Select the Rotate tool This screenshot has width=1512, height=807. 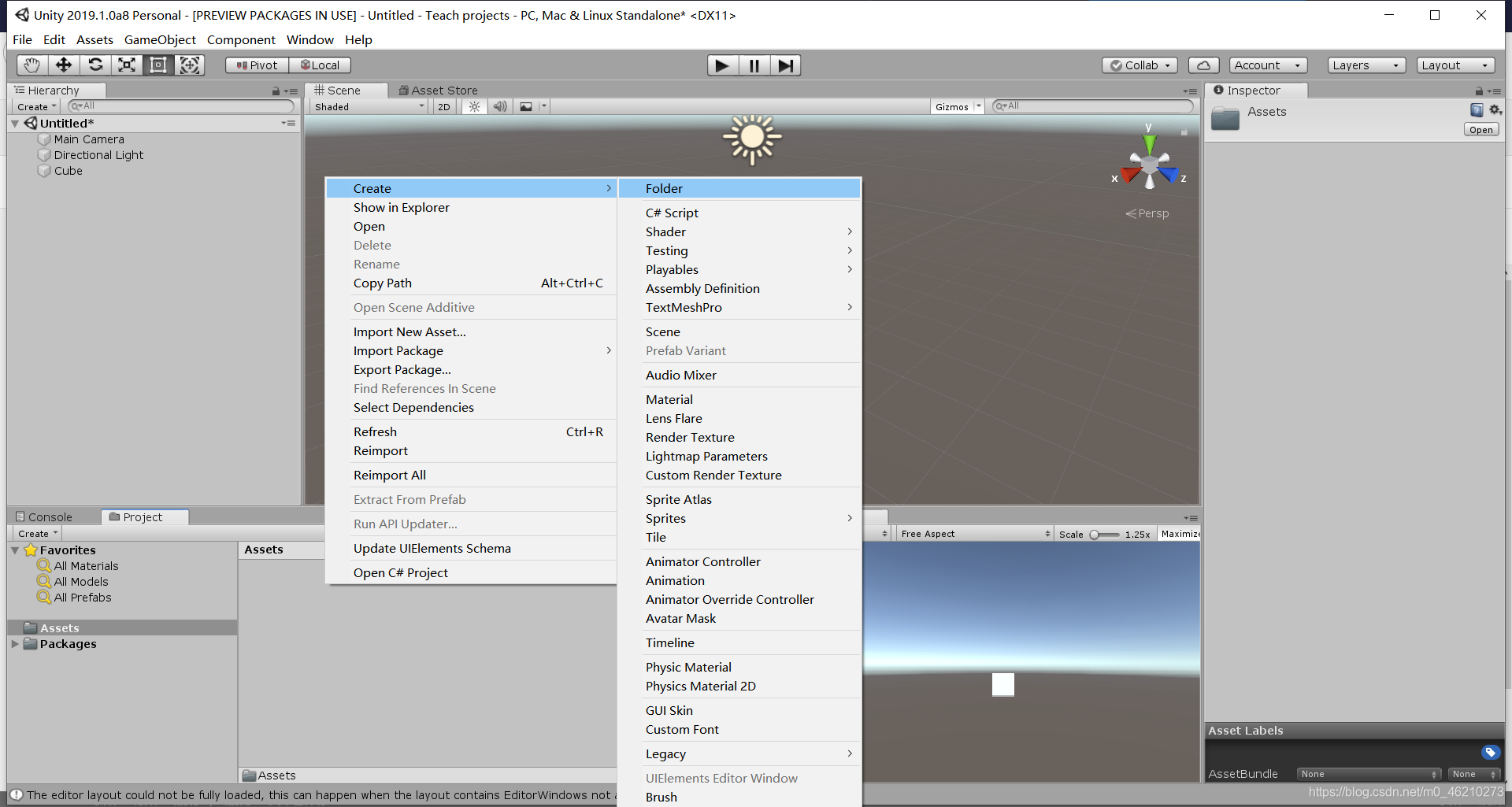point(95,65)
